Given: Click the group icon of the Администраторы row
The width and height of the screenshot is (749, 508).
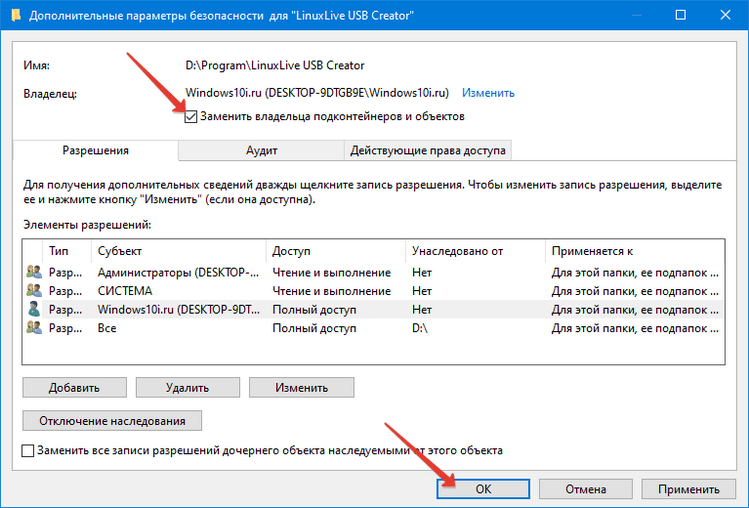Looking at the screenshot, I should tap(33, 272).
